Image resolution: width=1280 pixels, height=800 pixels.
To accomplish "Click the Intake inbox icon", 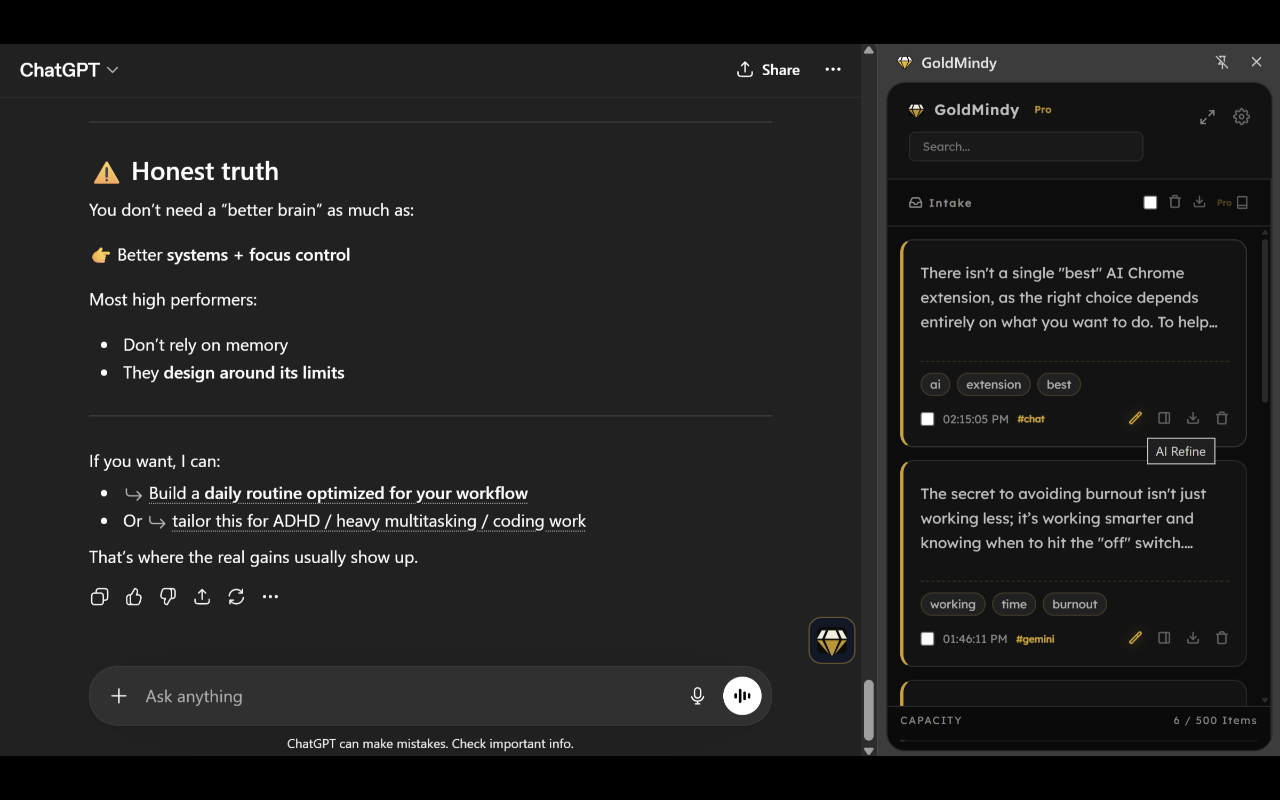I will [x=915, y=203].
